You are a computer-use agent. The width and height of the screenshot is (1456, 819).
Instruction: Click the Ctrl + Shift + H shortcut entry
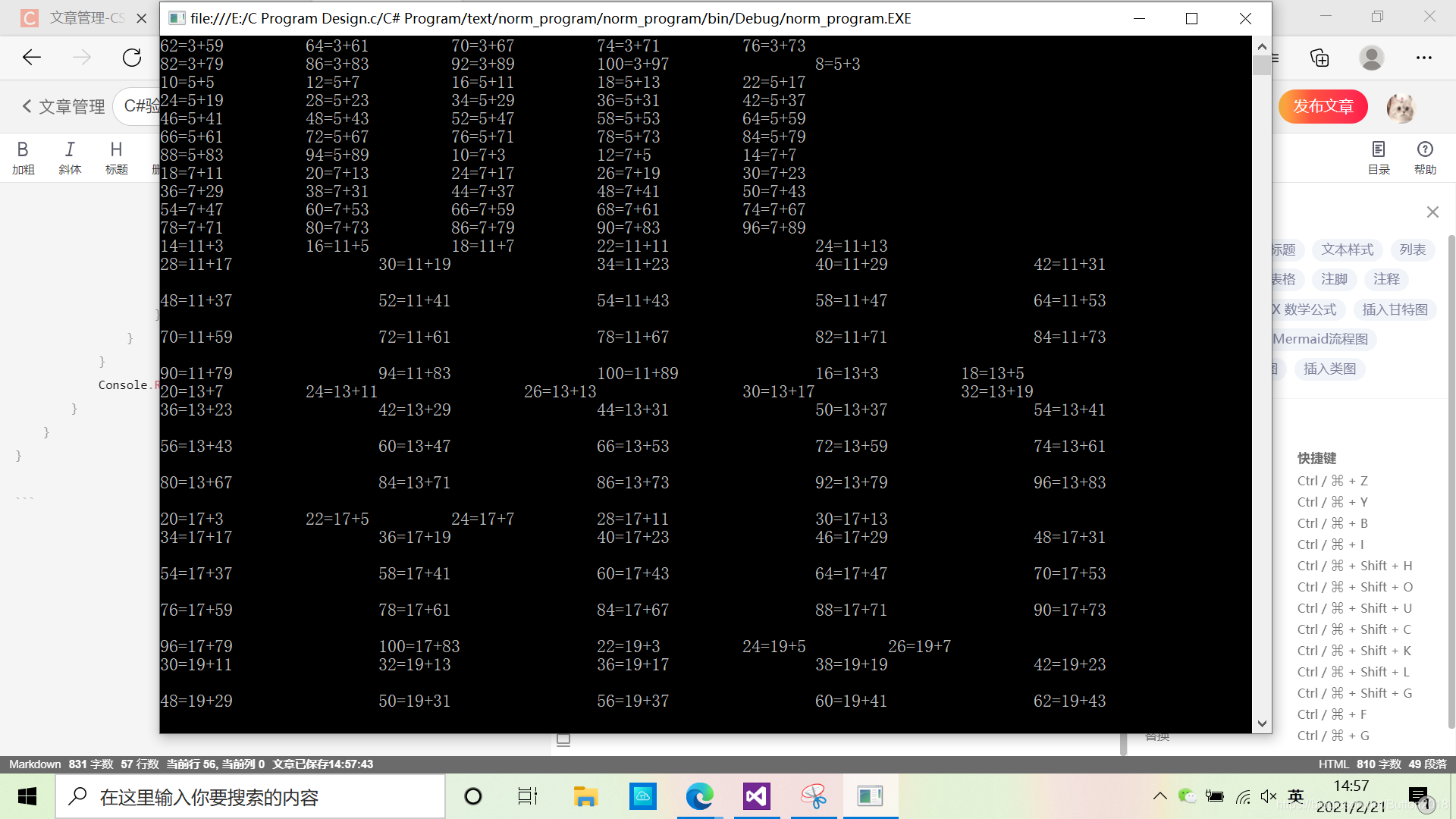(1354, 566)
